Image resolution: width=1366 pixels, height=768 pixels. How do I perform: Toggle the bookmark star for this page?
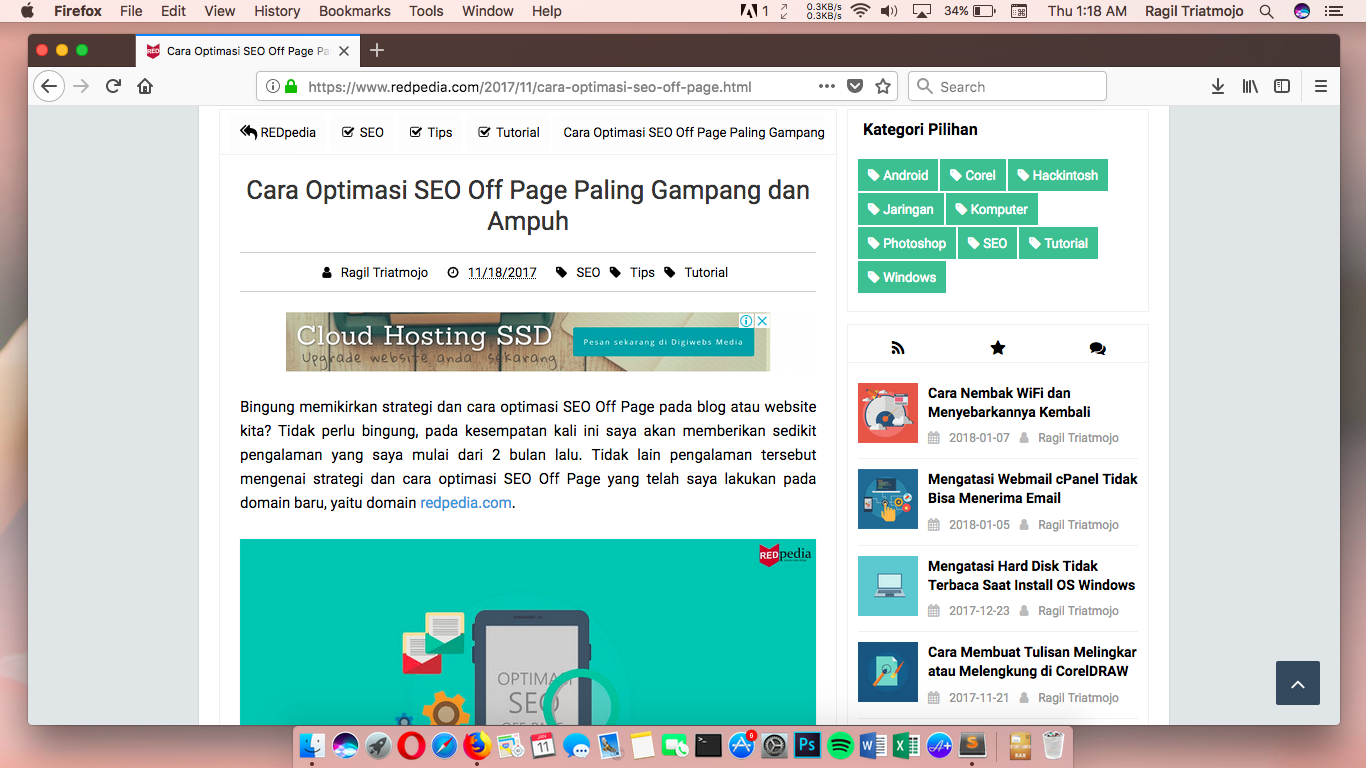pos(883,86)
